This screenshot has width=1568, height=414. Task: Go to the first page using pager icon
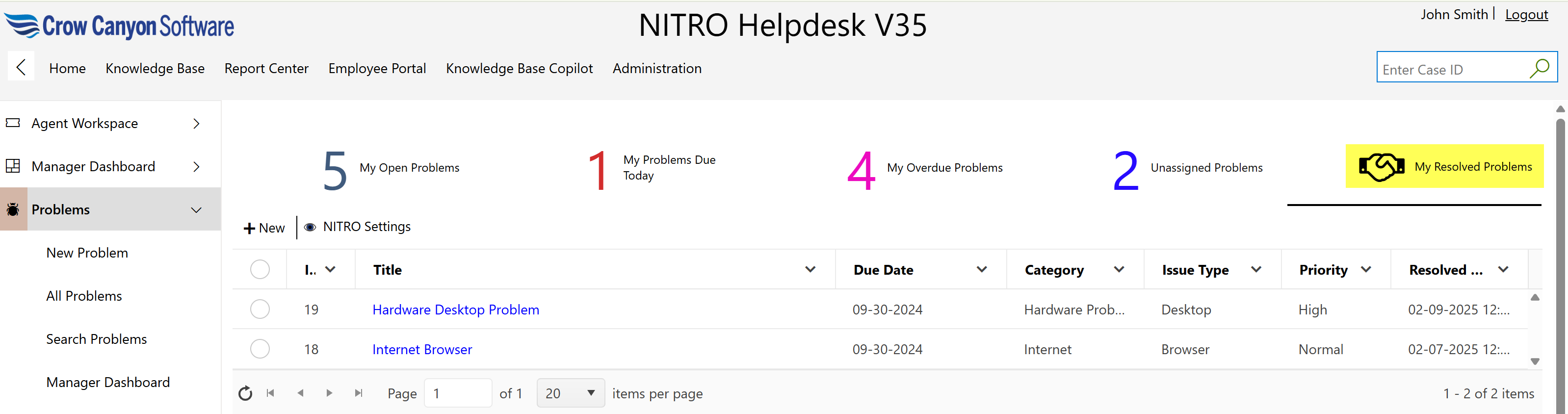click(x=270, y=393)
